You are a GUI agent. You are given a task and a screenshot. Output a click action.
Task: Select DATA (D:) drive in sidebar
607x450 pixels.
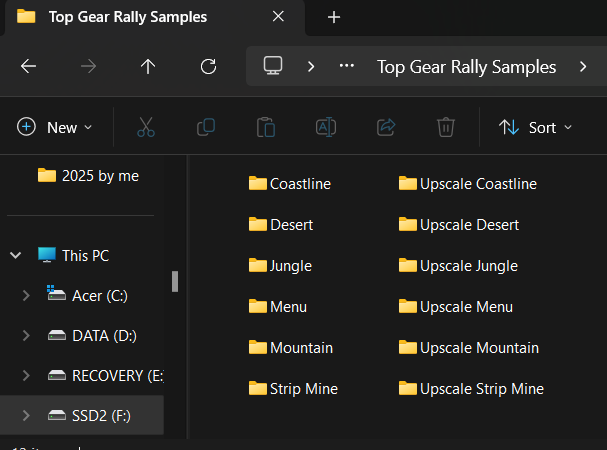92,336
